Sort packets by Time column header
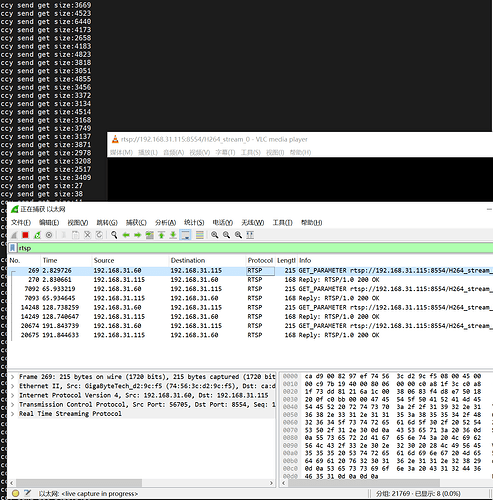The image size is (493, 500). pos(66,260)
